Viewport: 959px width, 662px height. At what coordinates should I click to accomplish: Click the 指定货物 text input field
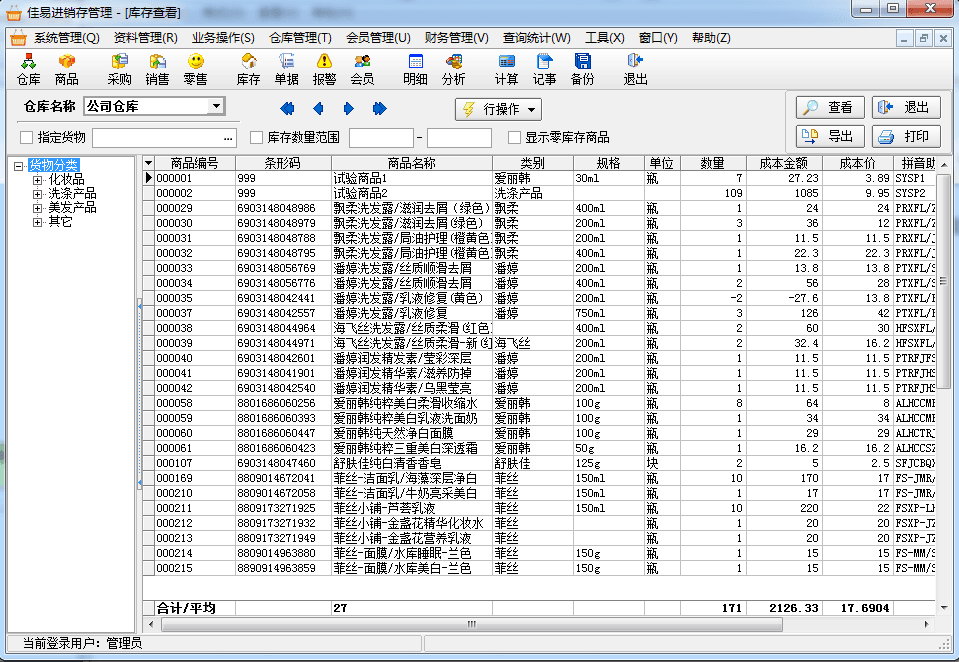[x=164, y=138]
